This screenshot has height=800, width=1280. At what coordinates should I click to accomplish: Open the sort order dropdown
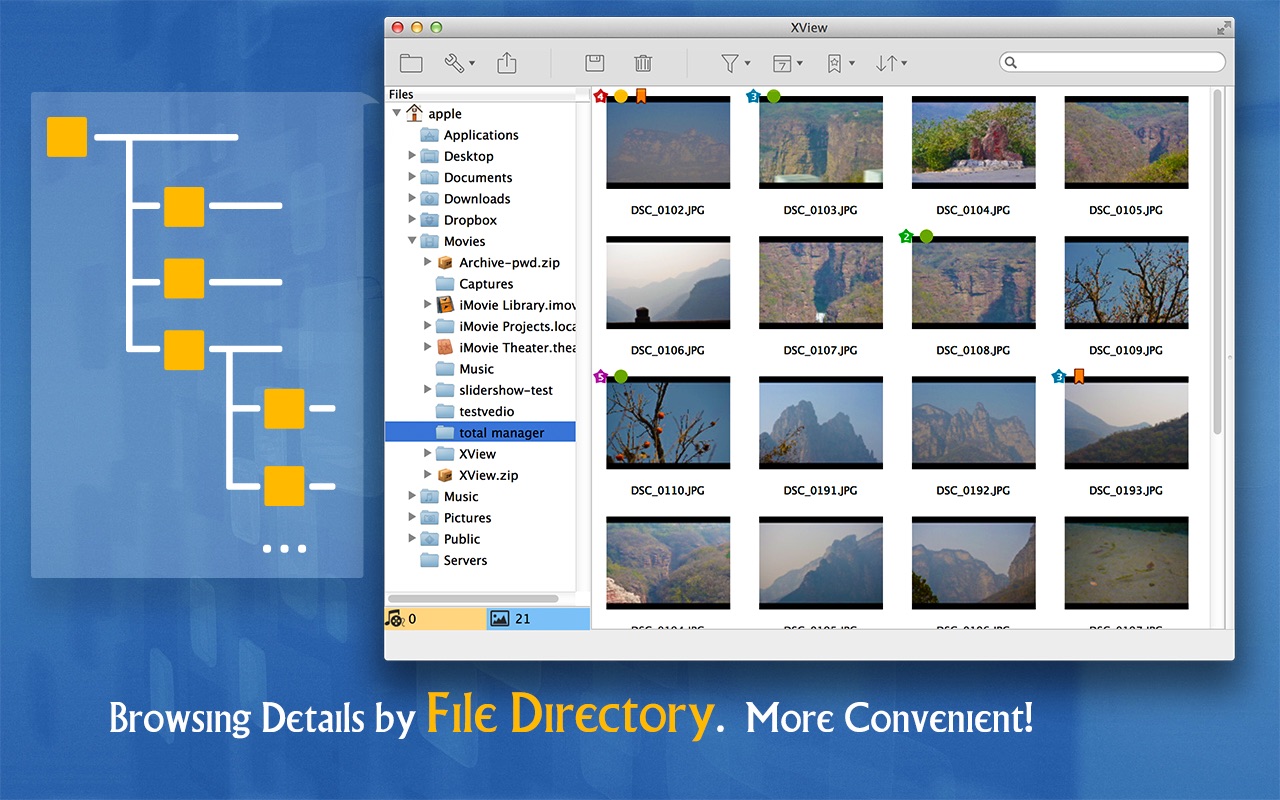tap(891, 63)
